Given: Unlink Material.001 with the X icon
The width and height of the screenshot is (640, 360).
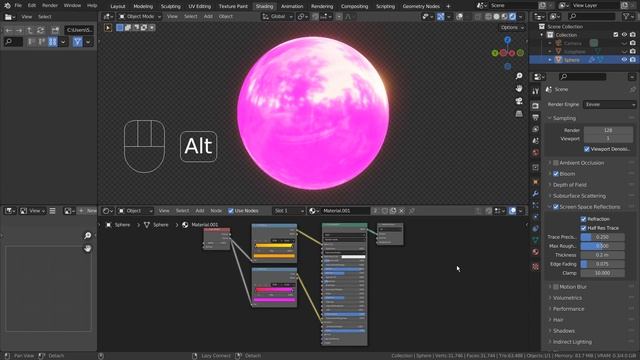Looking at the screenshot, I should [402, 211].
